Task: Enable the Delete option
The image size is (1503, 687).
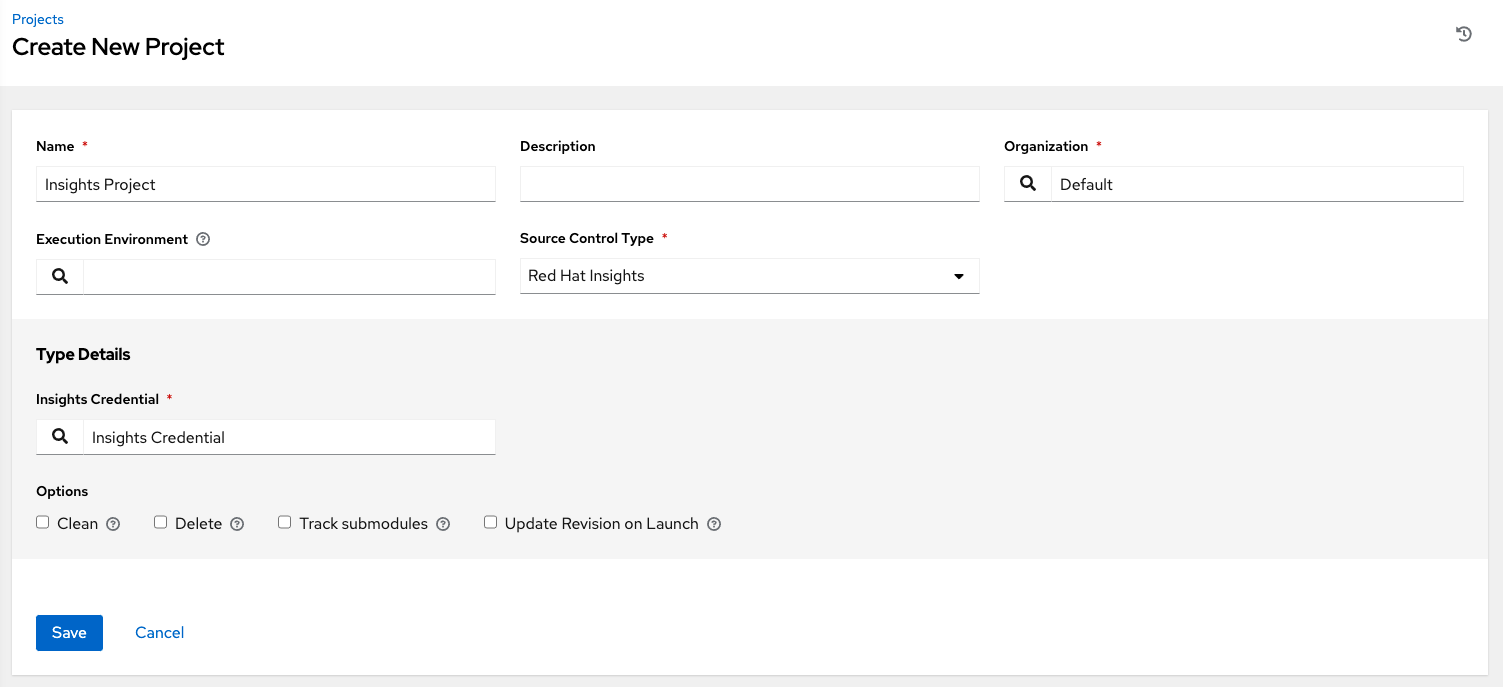Action: (160, 521)
